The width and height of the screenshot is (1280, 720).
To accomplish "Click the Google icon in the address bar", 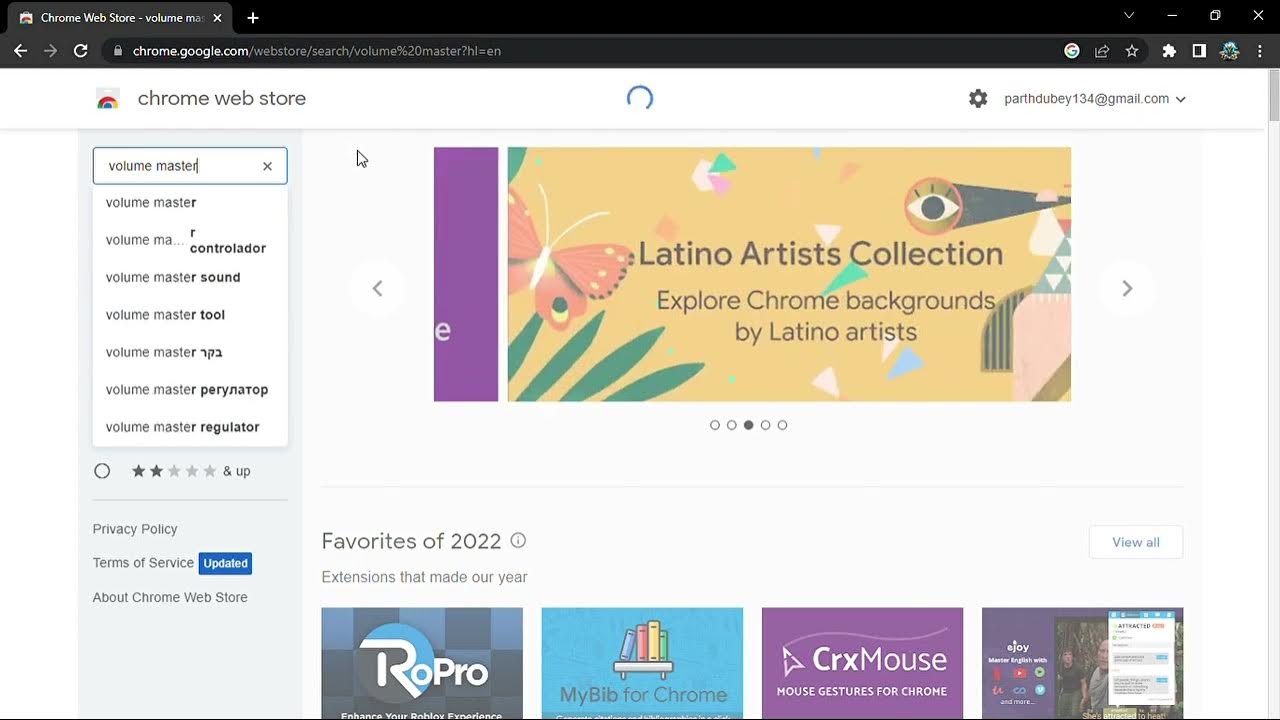I will [x=1072, y=51].
